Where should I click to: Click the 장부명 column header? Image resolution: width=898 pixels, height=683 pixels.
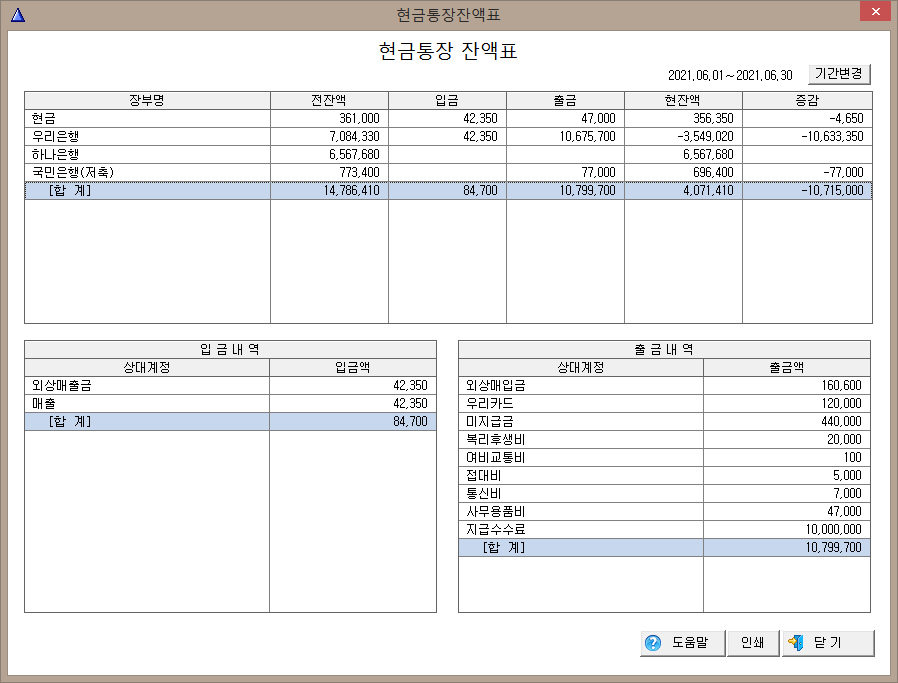[147, 100]
